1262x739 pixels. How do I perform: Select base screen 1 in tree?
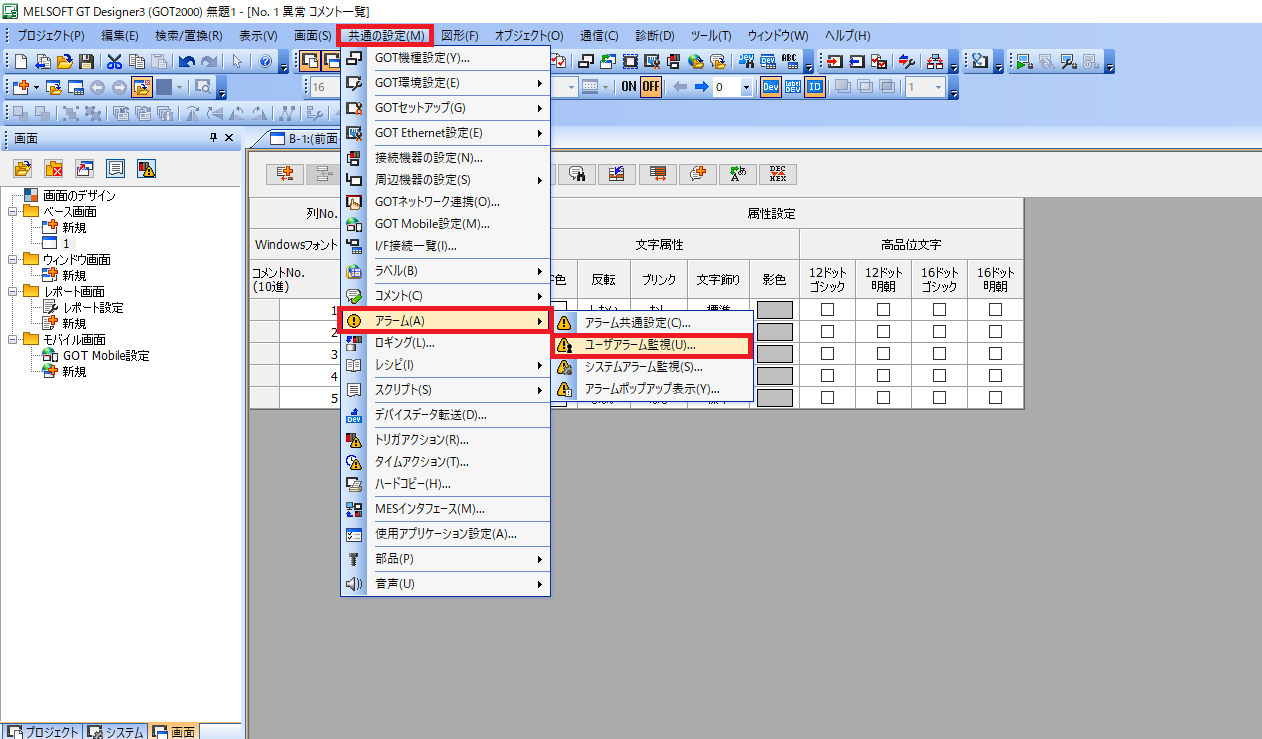point(67,243)
